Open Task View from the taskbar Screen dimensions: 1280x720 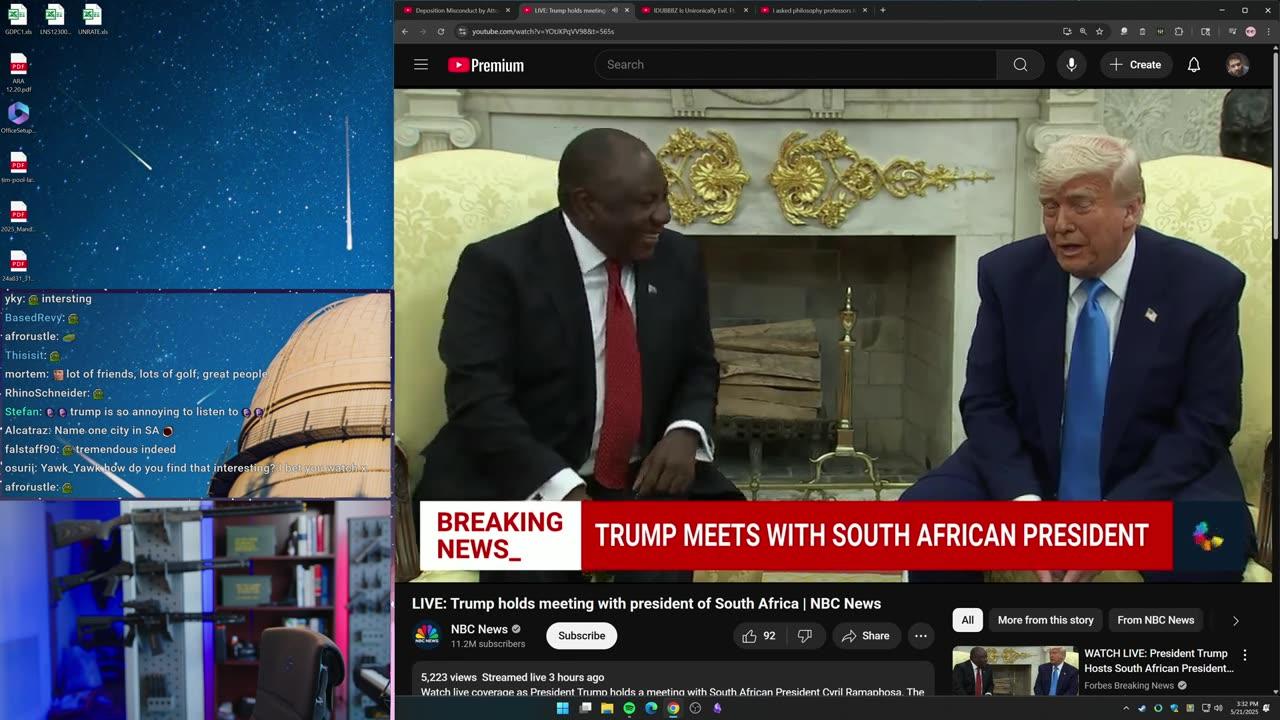tap(585, 708)
